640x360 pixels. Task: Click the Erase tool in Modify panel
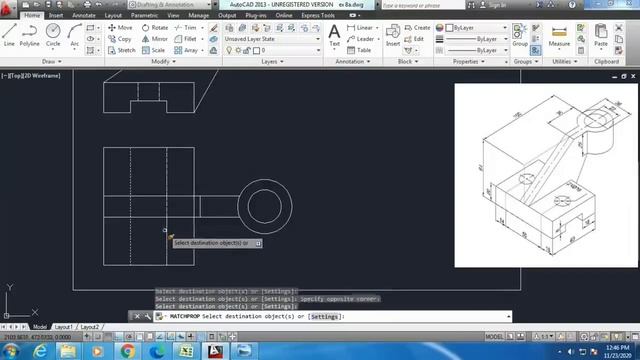click(x=213, y=28)
